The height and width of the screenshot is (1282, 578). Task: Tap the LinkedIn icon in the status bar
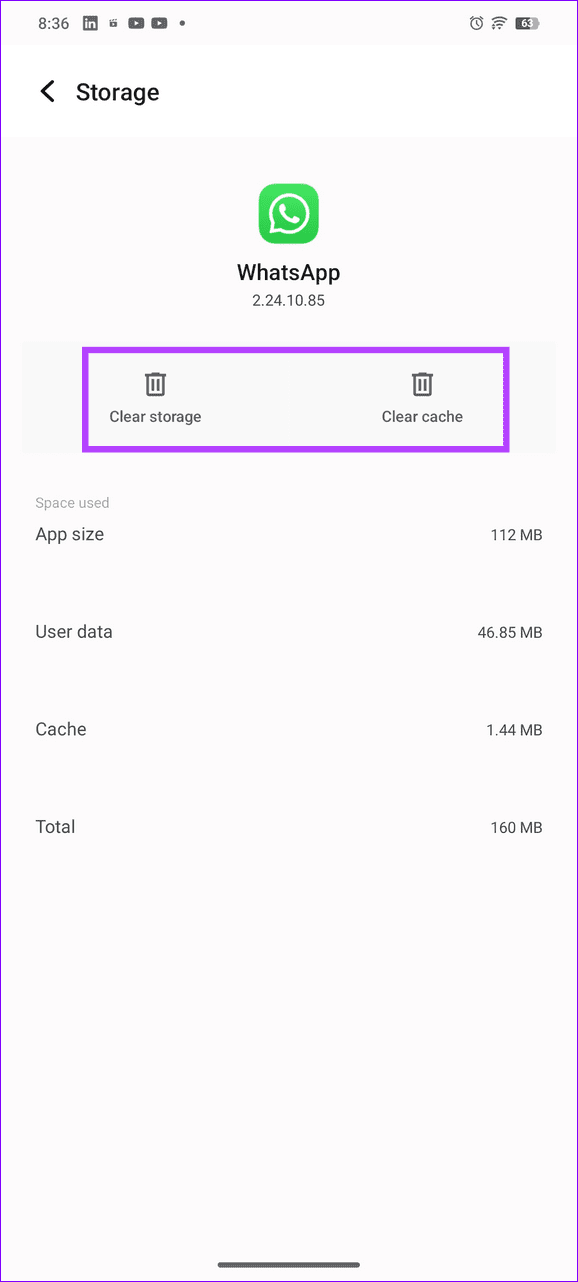[x=90, y=23]
